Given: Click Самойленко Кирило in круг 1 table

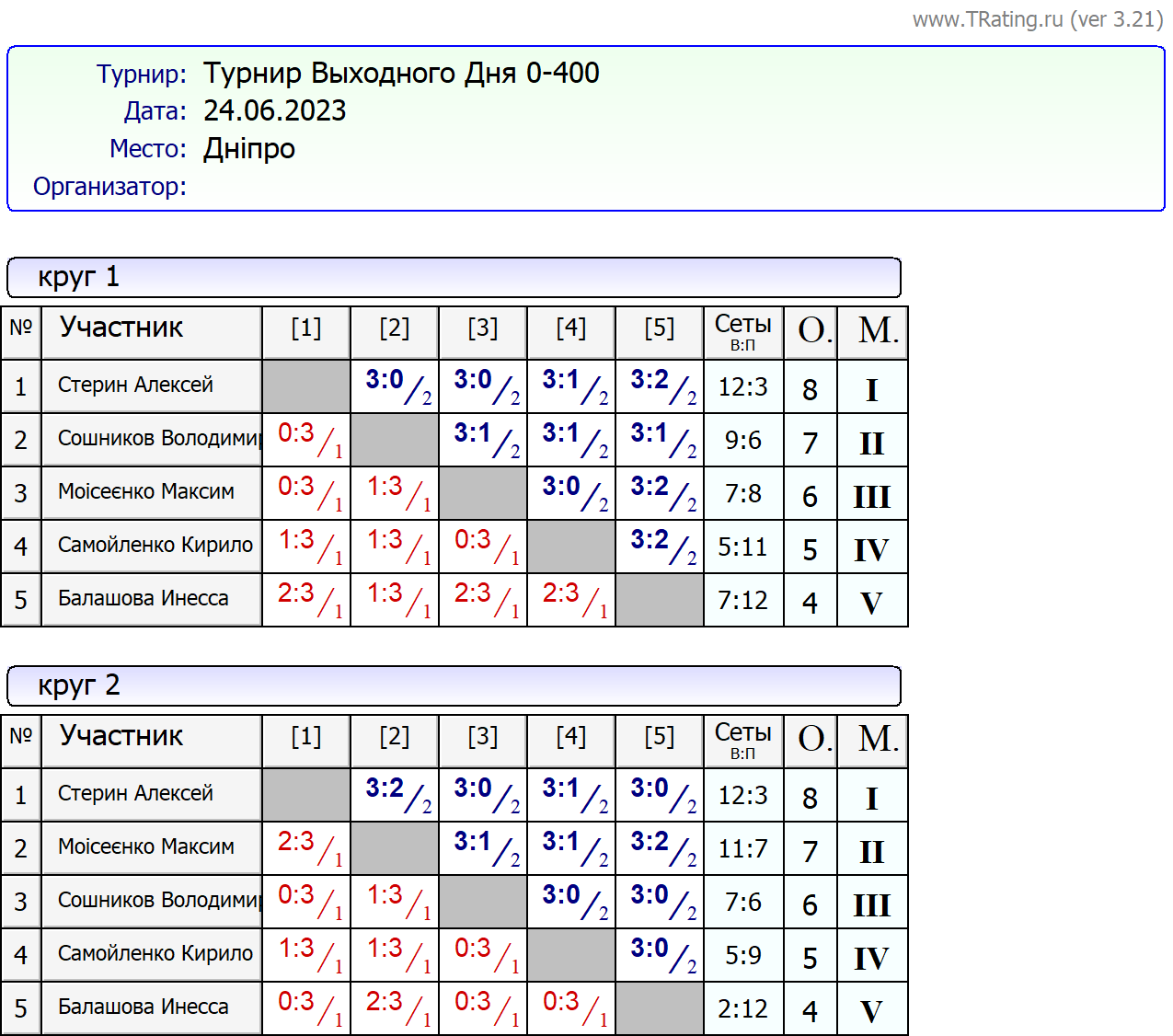Looking at the screenshot, I should point(155,546).
